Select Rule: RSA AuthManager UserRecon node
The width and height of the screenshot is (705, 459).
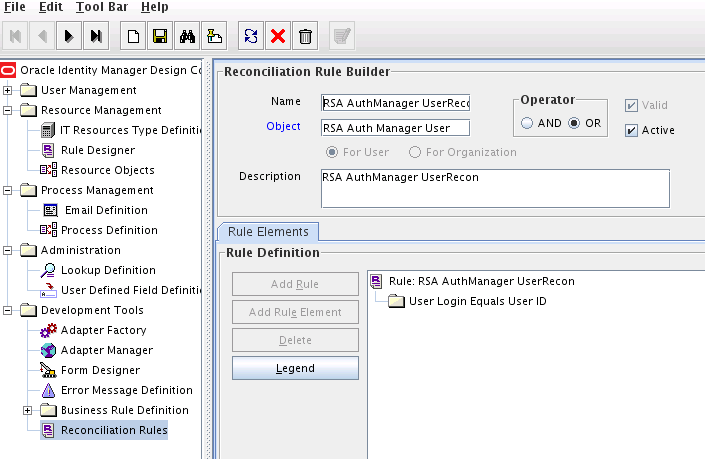click(x=482, y=281)
